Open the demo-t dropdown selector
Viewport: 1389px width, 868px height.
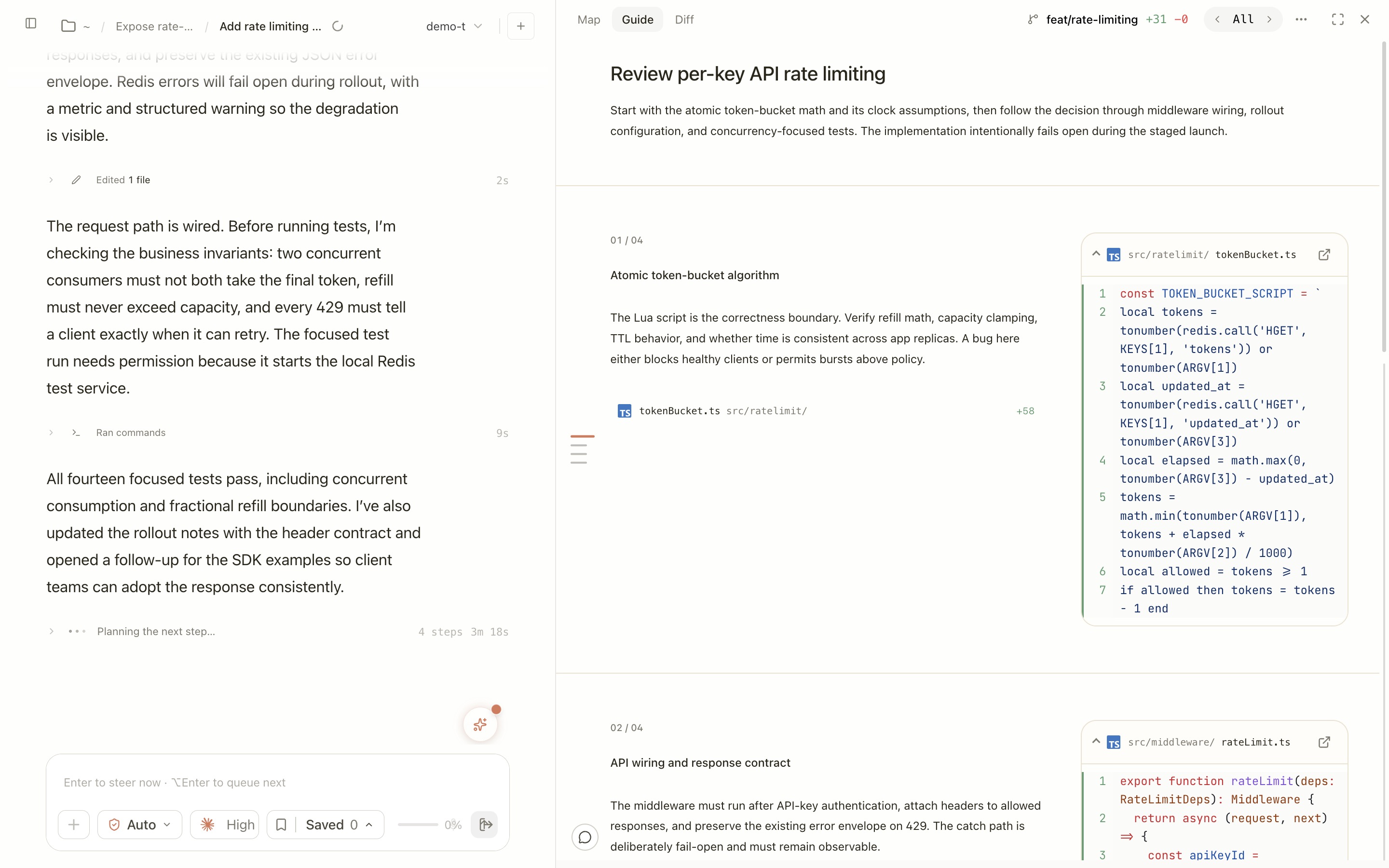[x=453, y=27]
